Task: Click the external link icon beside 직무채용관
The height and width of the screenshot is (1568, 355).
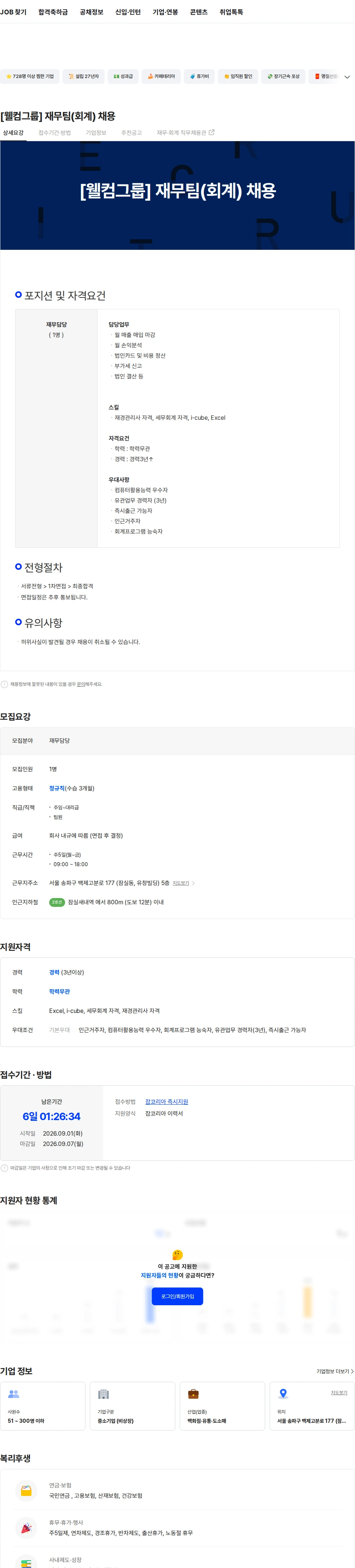Action: 211,132
